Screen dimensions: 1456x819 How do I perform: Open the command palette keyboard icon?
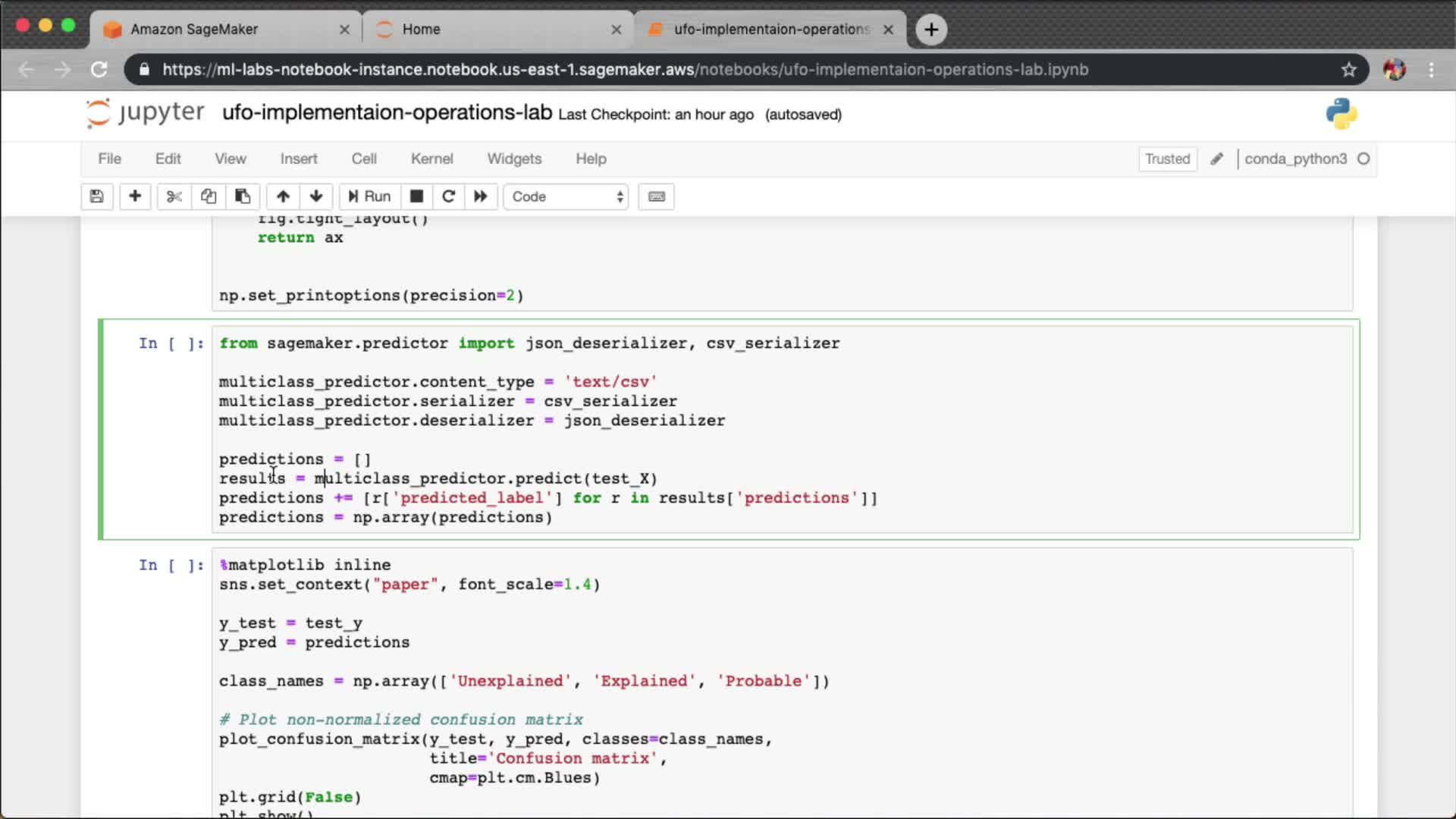point(657,196)
